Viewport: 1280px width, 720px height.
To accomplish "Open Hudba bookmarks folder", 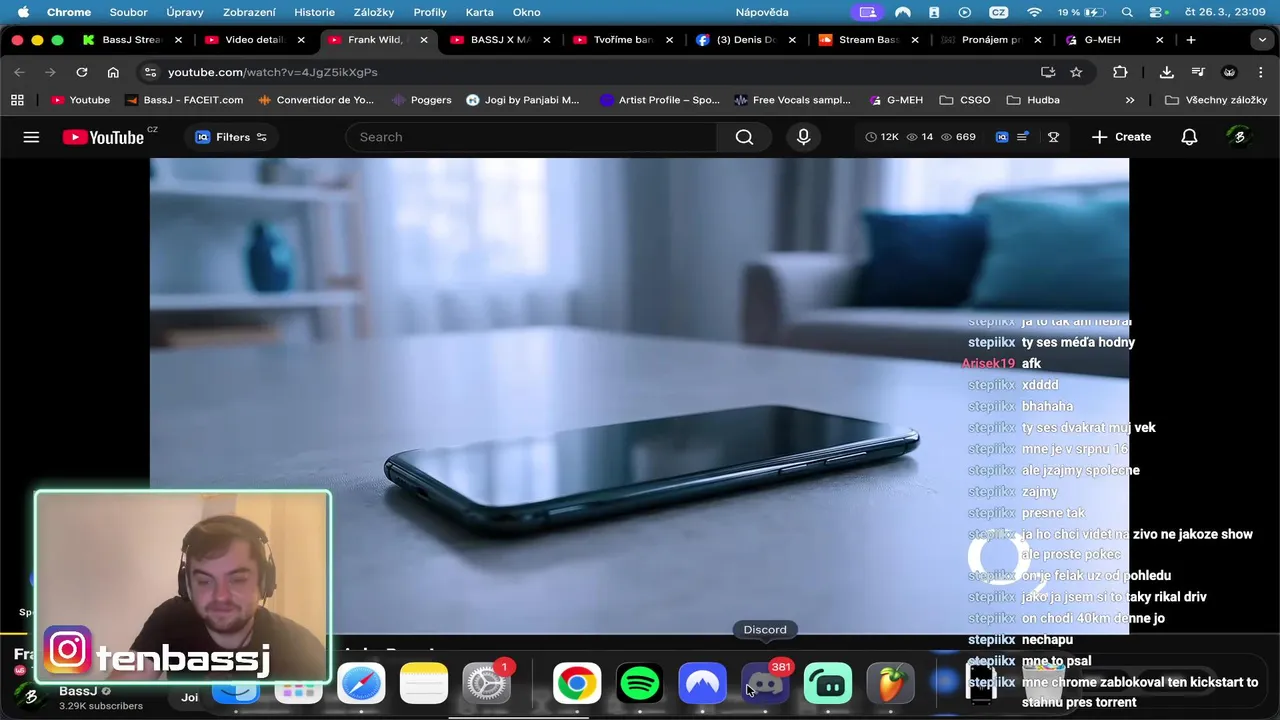I will click(x=1033, y=100).
